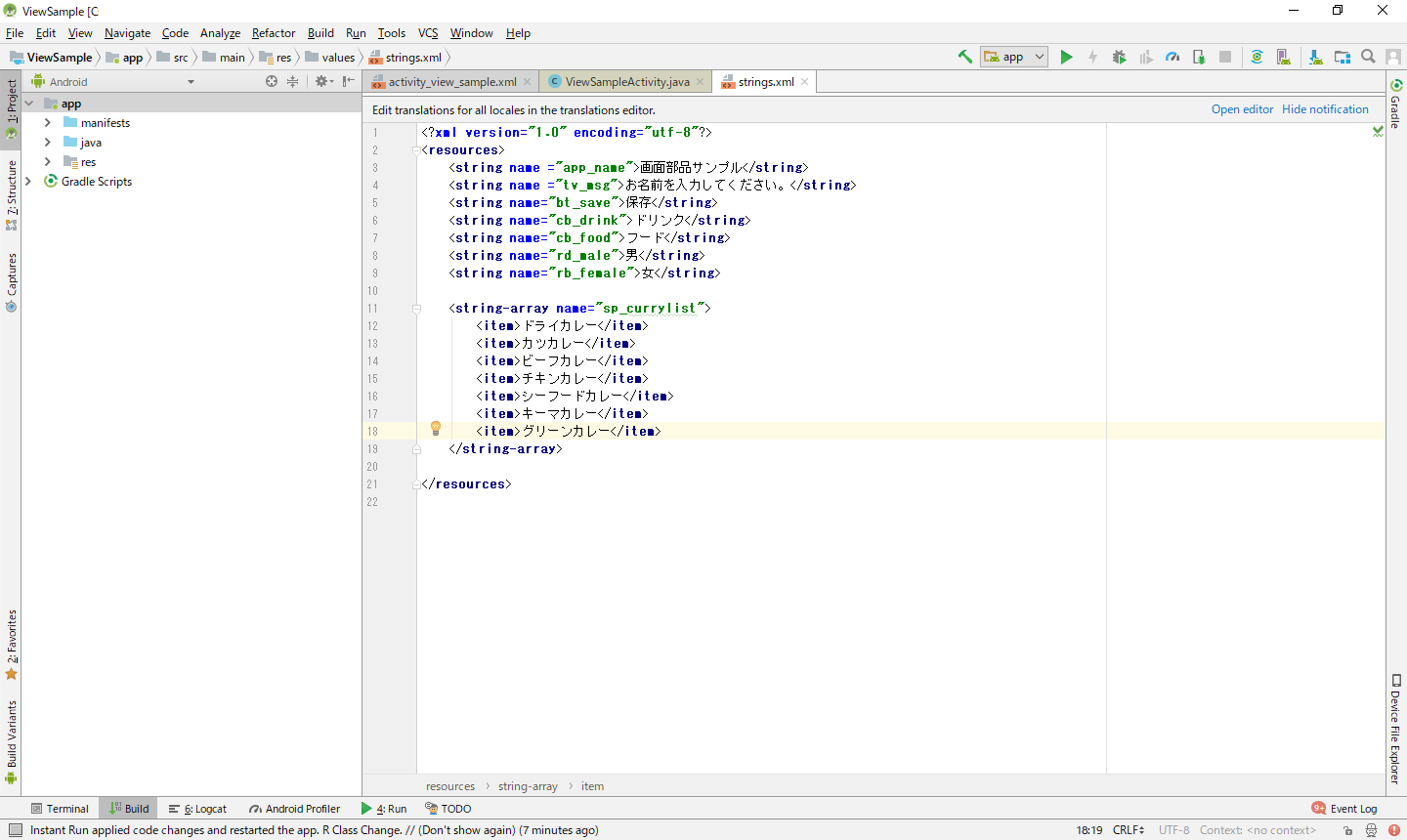
Task: Click the lightbulb quick-fix icon on line 18
Action: coord(436,429)
